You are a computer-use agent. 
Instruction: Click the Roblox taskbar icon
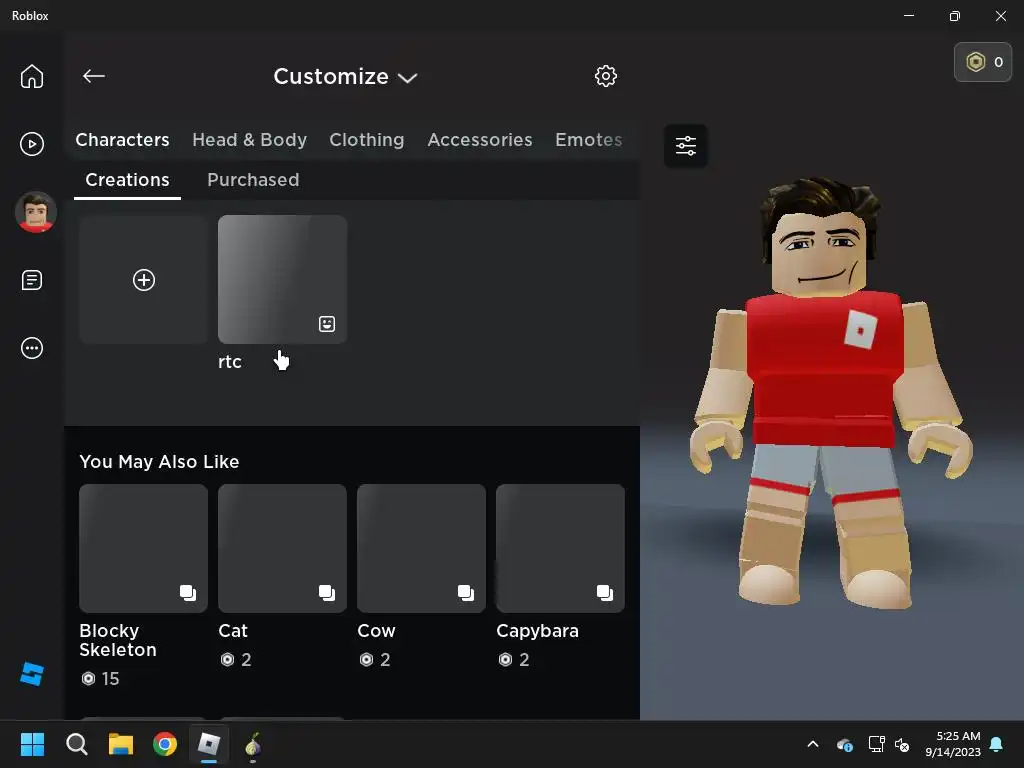tap(209, 744)
